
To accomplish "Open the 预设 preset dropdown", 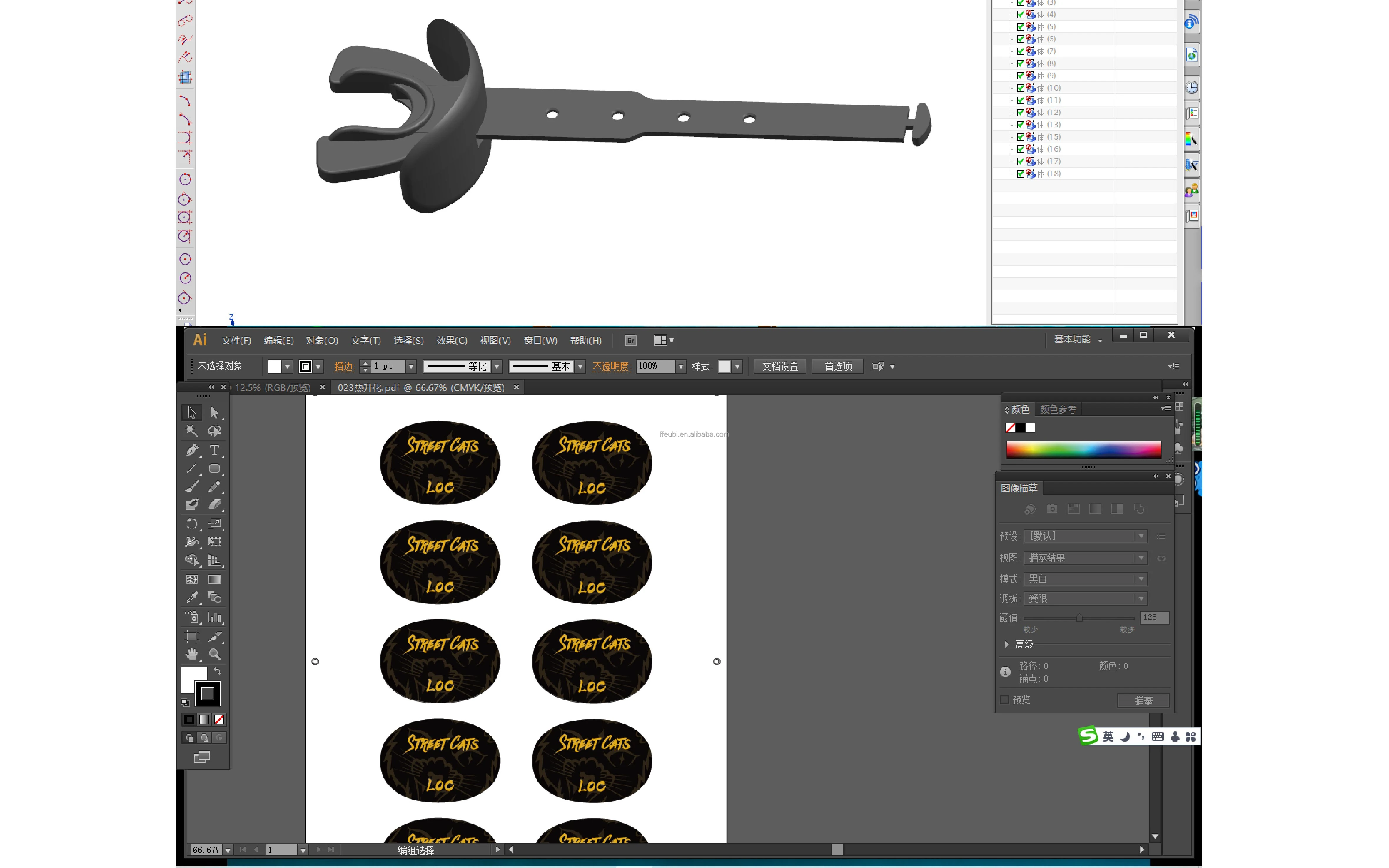I will [x=1085, y=536].
